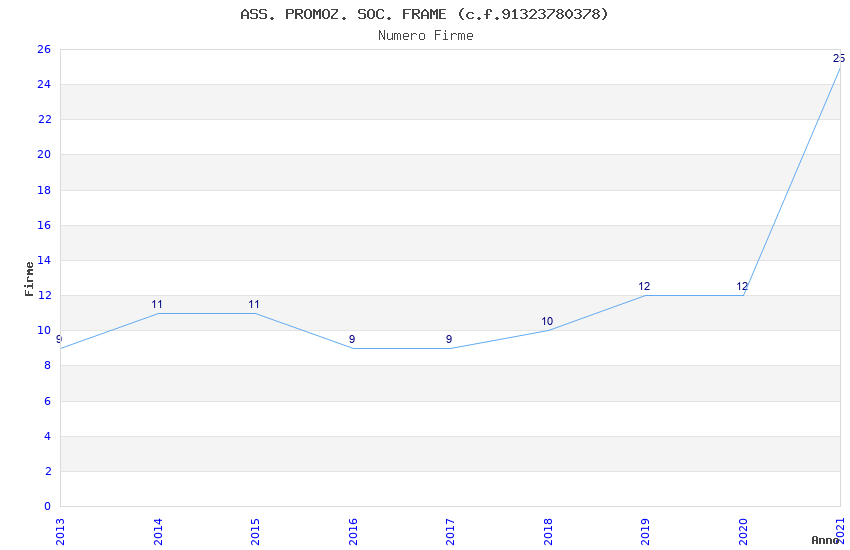Click the Anno x-axis label
This screenshot has width=850, height=550.
click(x=825, y=540)
